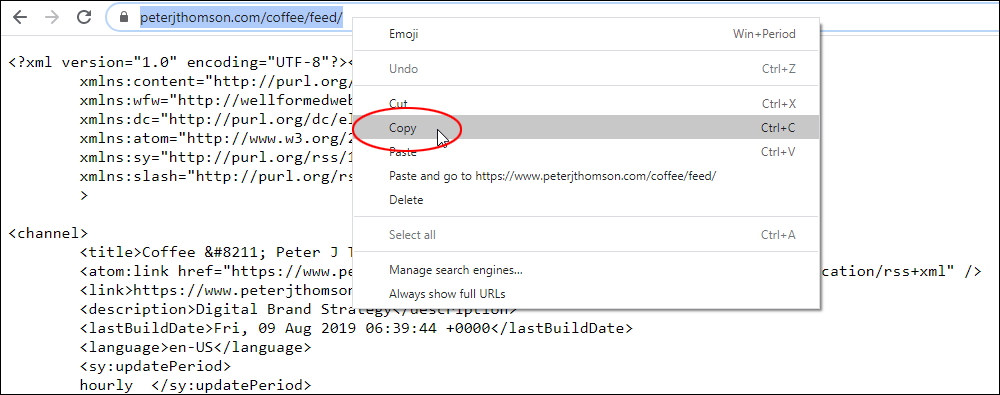Click the lastBuildDate line text
Image resolution: width=1000 pixels, height=395 pixels.
(x=356, y=329)
